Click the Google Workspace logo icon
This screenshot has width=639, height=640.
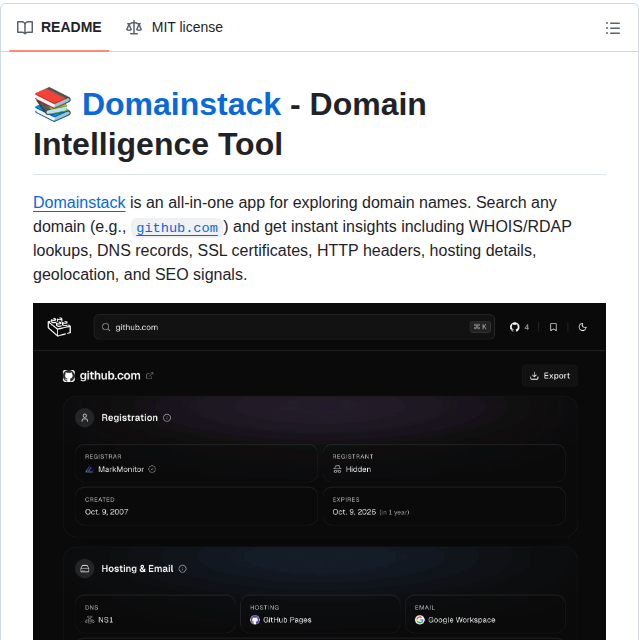tap(419, 620)
